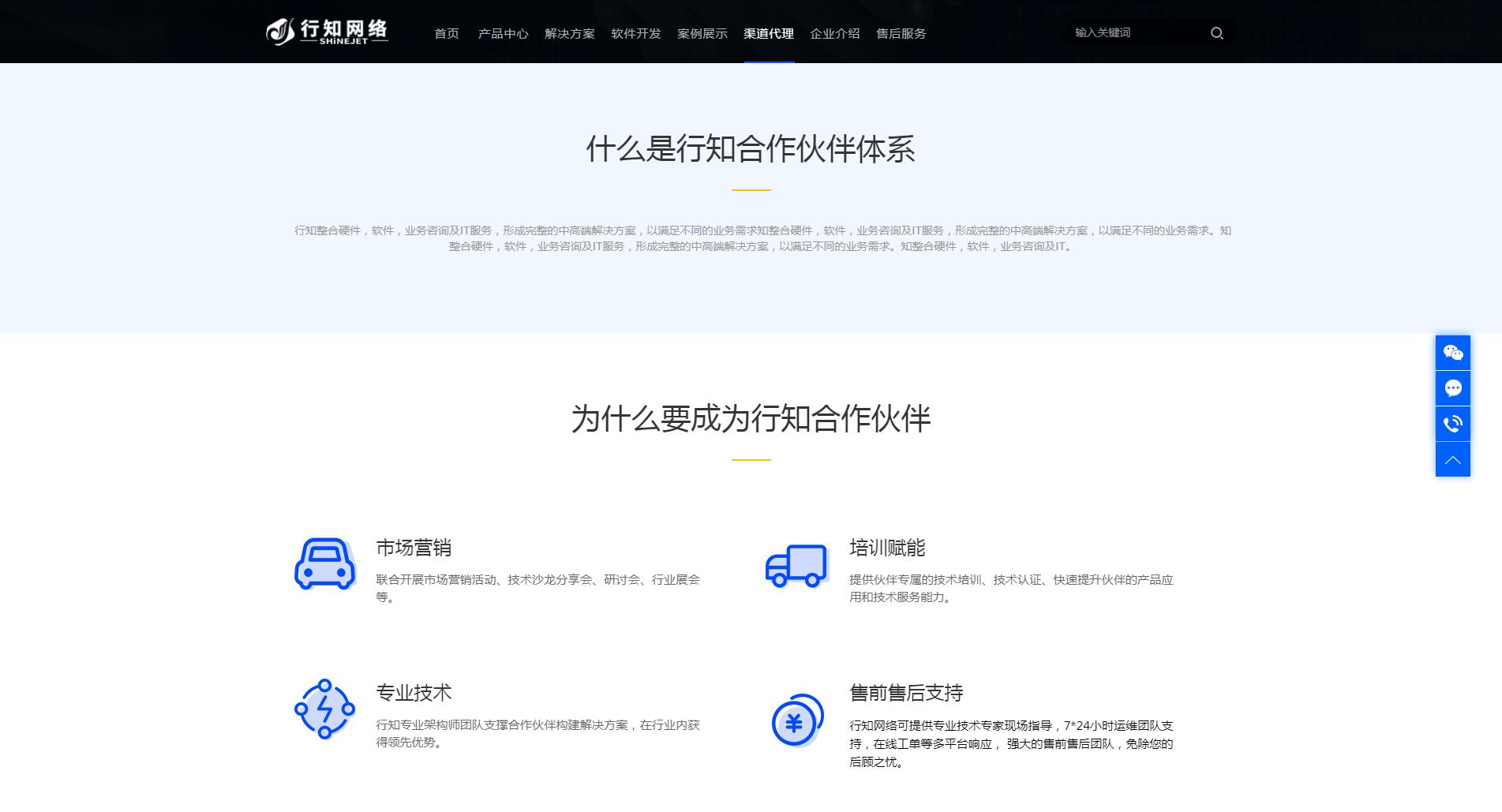Select the 渠道代理 navigation tab
The width and height of the screenshot is (1502, 812).
(x=767, y=34)
